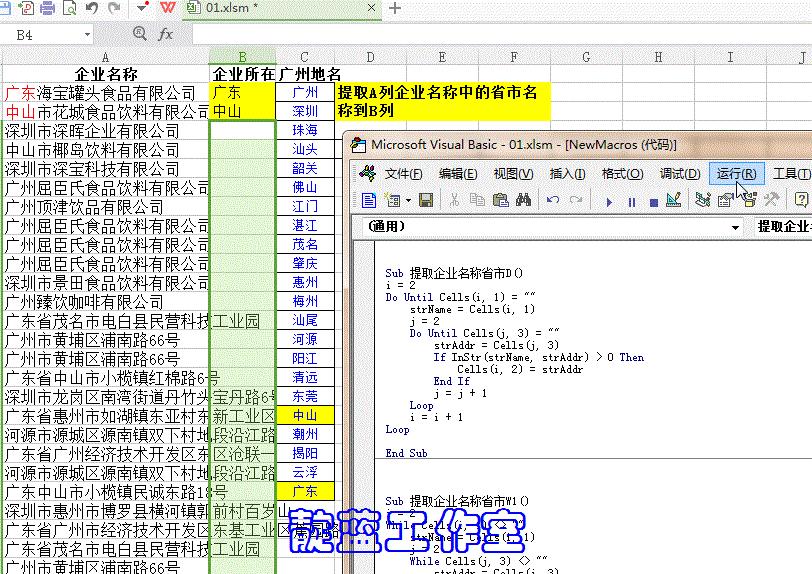Open the VBA 运行(R) menu

[x=736, y=174]
